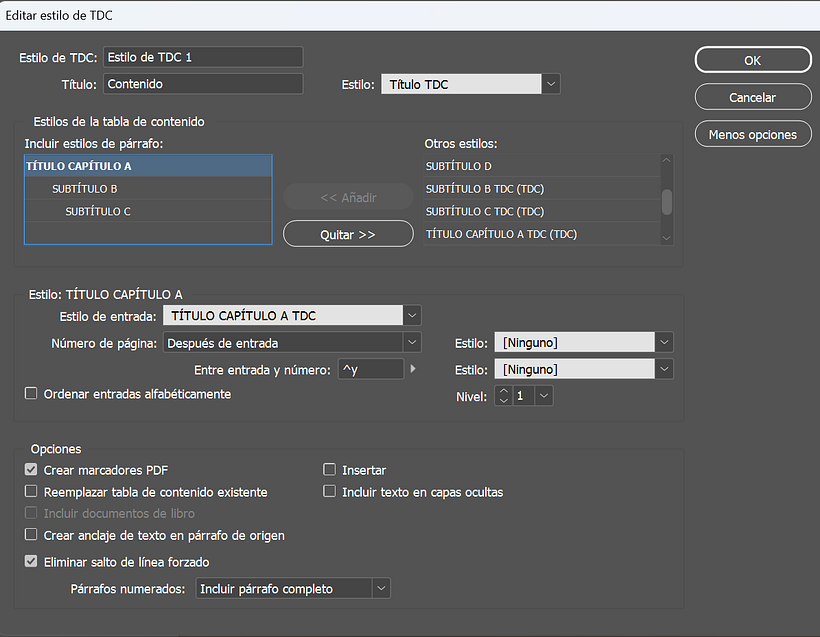
Task: Click the Otros estilos scrollbar thumb
Action: pos(667,202)
